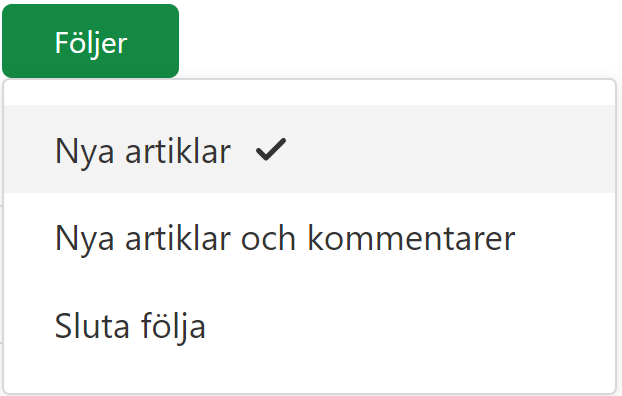Click the highlighted Nya artiklar row
The image size is (622, 396).
309,149
